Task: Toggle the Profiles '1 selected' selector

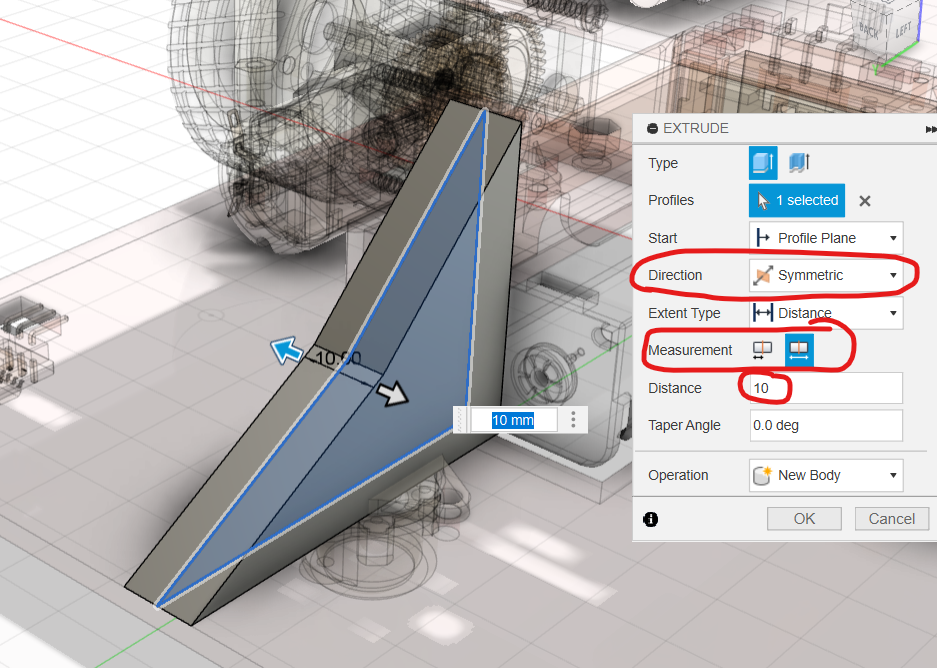Action: 796,200
